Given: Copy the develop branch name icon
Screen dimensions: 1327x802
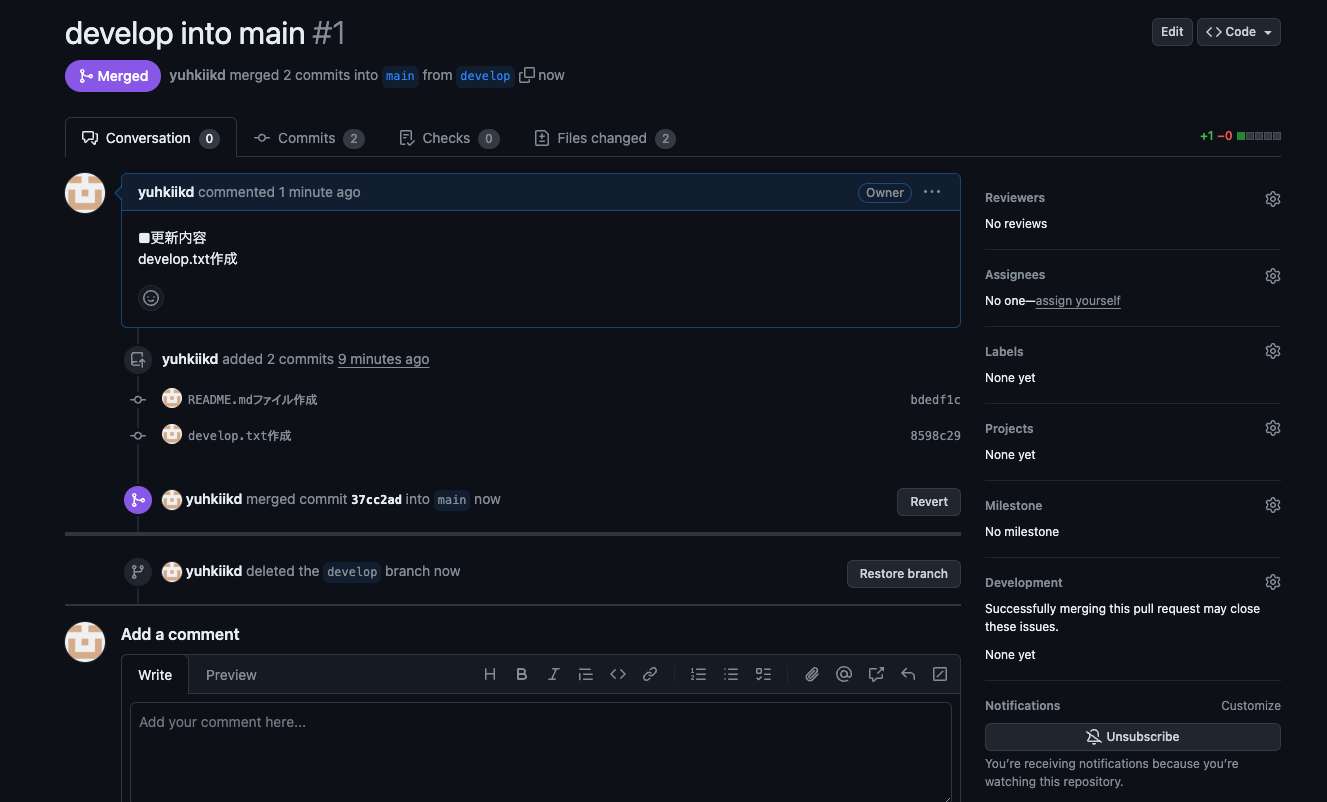Looking at the screenshot, I should click(527, 75).
